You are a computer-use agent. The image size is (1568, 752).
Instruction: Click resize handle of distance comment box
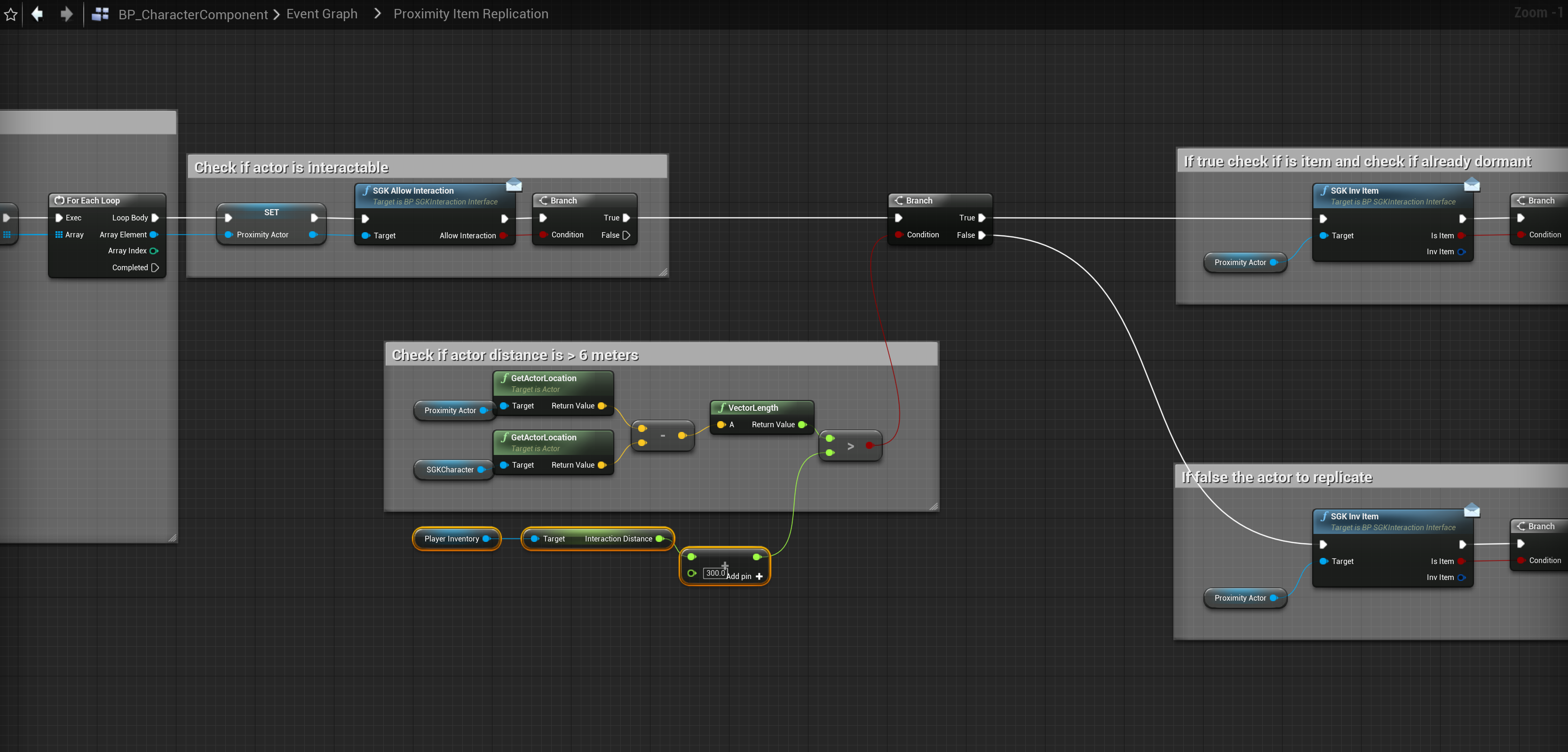click(933, 506)
